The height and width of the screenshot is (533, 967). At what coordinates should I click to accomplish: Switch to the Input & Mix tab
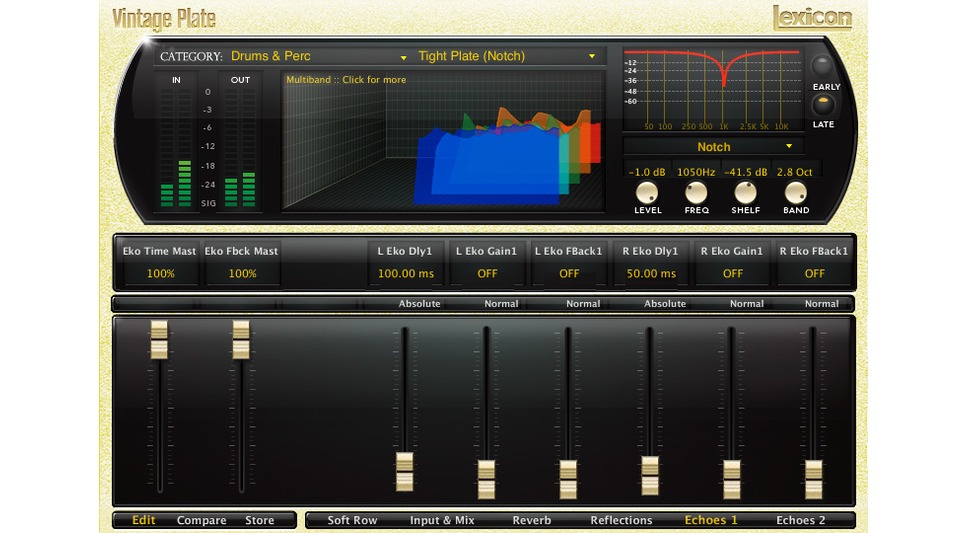pos(442,520)
